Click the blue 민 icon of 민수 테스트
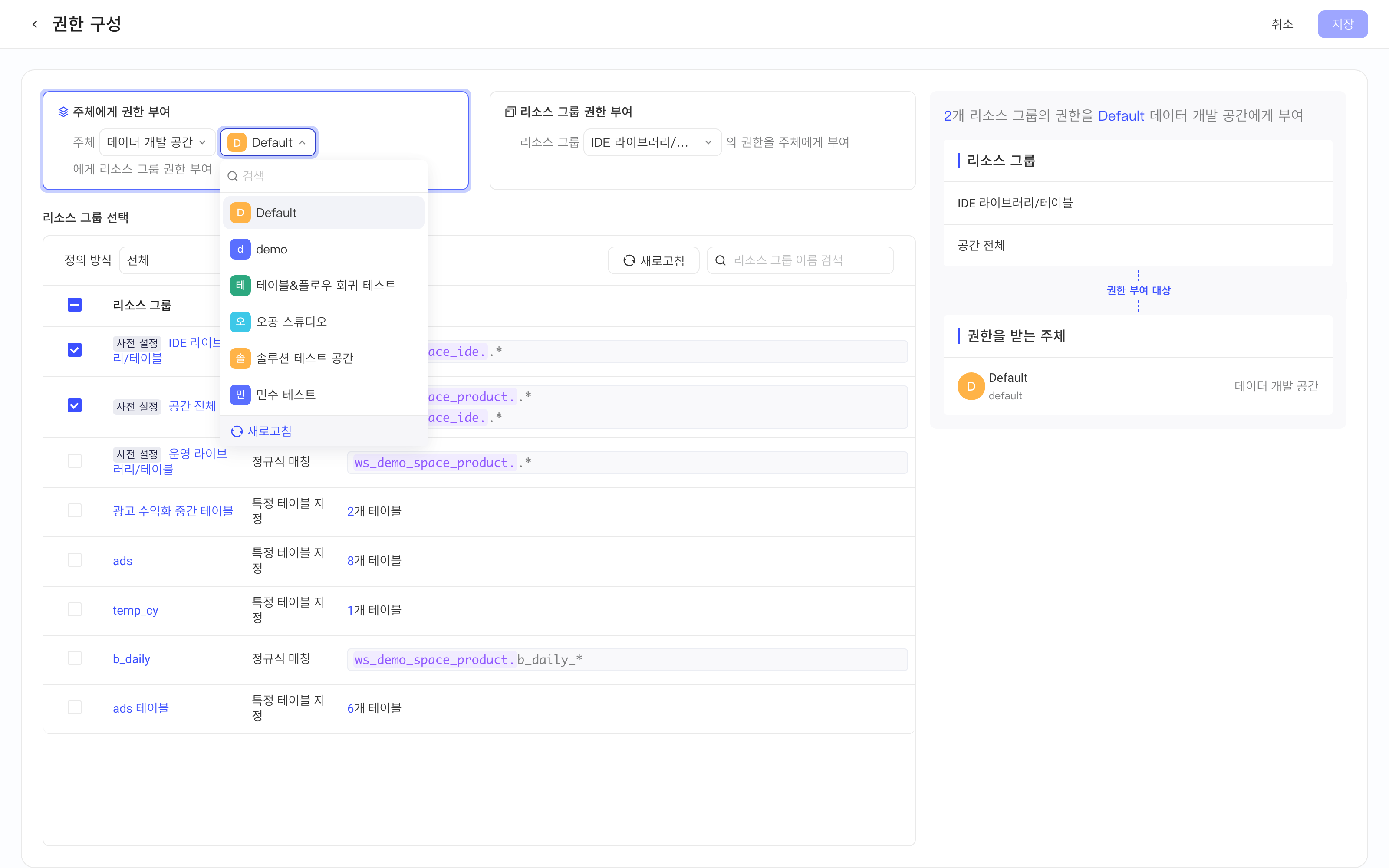The width and height of the screenshot is (1389, 868). click(240, 395)
